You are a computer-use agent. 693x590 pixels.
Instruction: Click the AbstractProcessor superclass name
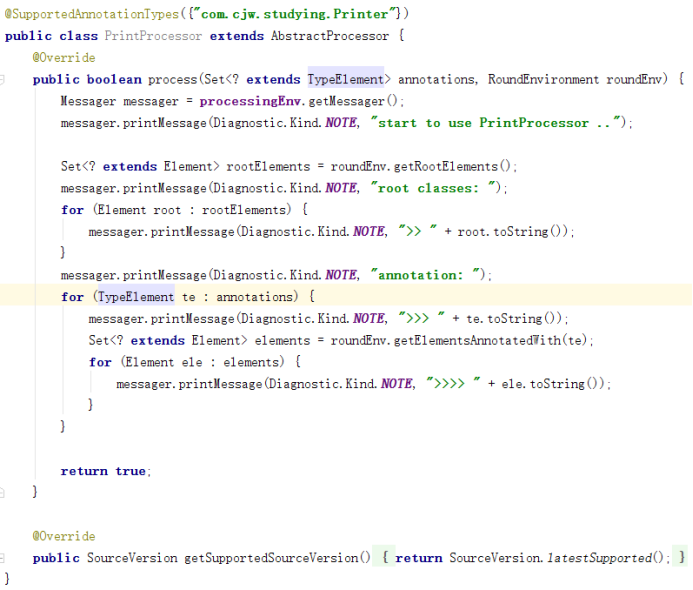tap(330, 36)
